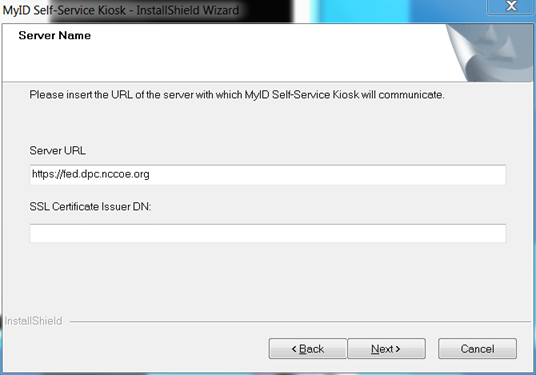Click the MyID Self-Service Kiosk title bar text
This screenshot has width=536, height=375.
pos(121,10)
